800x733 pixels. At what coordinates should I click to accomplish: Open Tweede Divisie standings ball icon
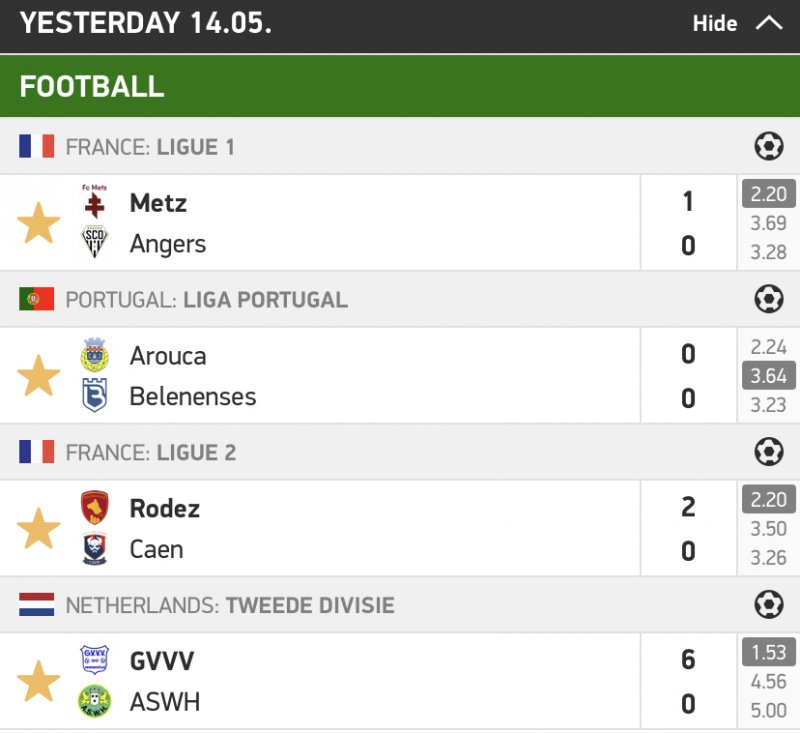click(768, 604)
